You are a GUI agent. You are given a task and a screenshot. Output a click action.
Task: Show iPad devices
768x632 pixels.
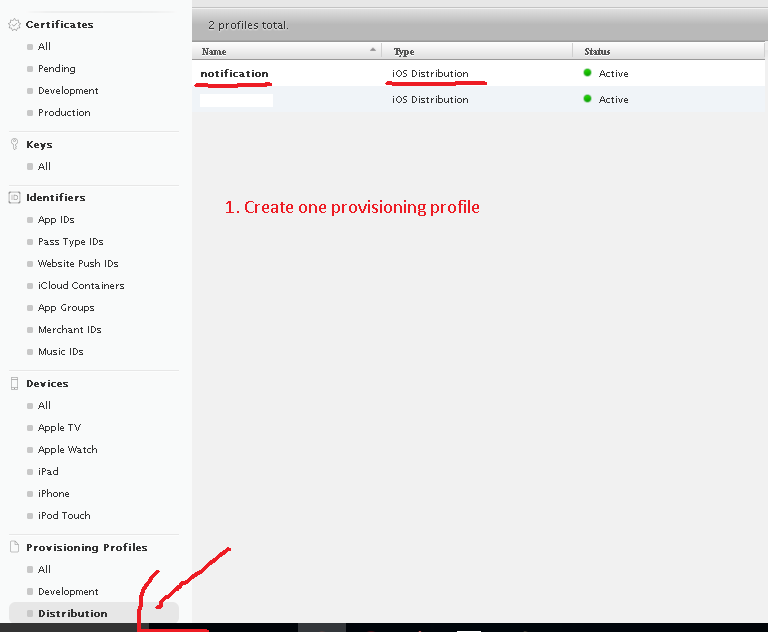[x=48, y=472]
